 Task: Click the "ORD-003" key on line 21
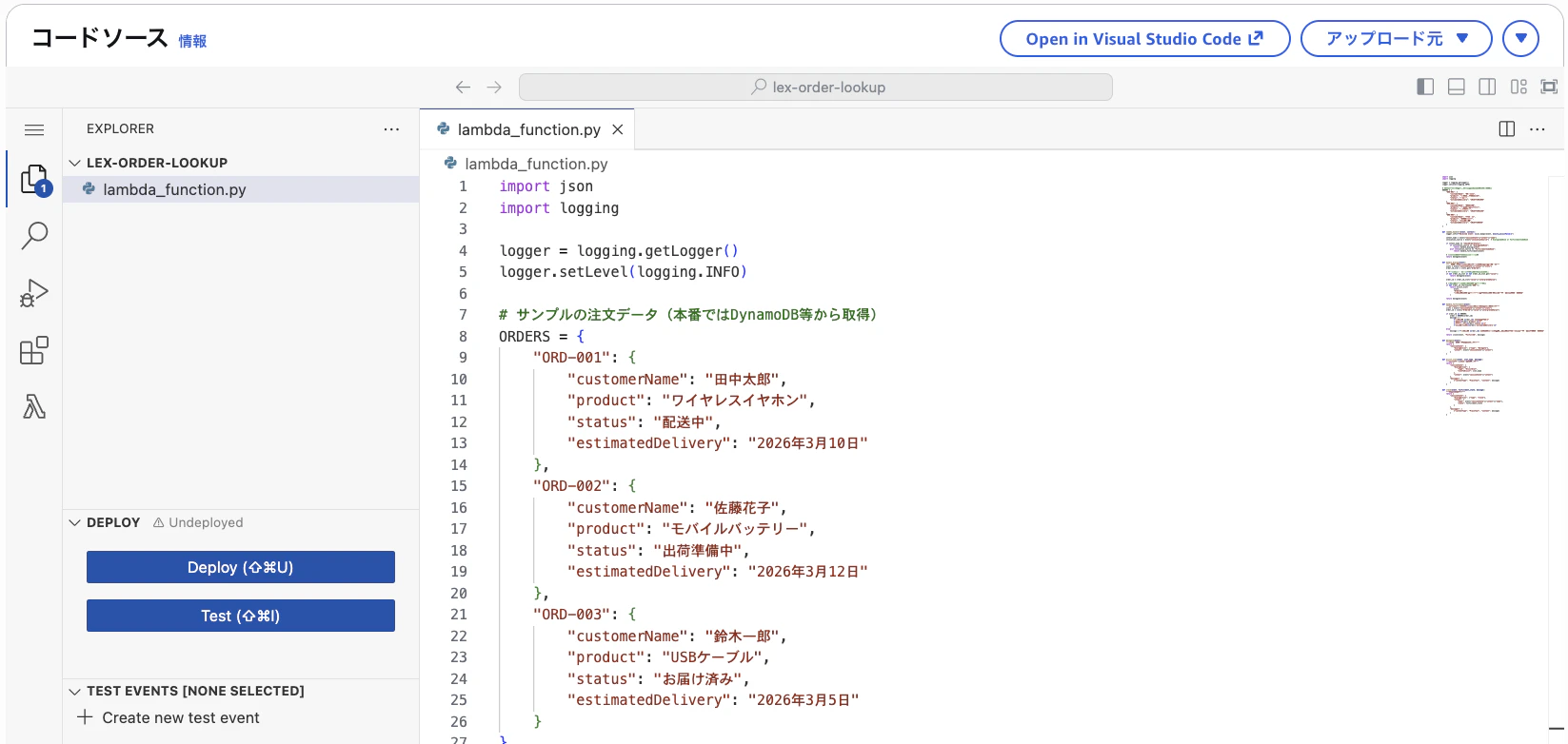[x=571, y=615]
